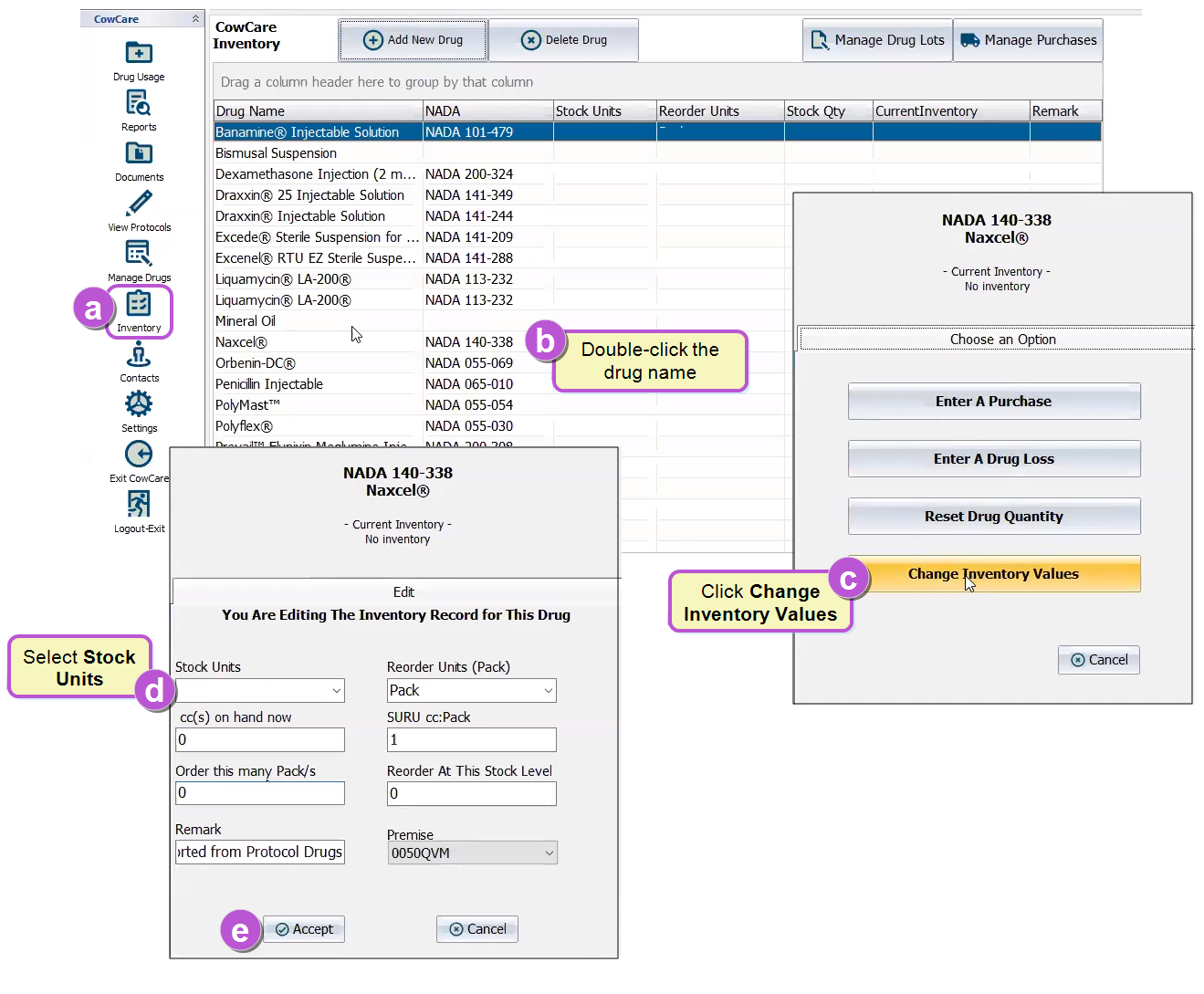The width and height of the screenshot is (1204, 994).
Task: Cancel the Choose an Option dialog
Action: [x=1099, y=660]
